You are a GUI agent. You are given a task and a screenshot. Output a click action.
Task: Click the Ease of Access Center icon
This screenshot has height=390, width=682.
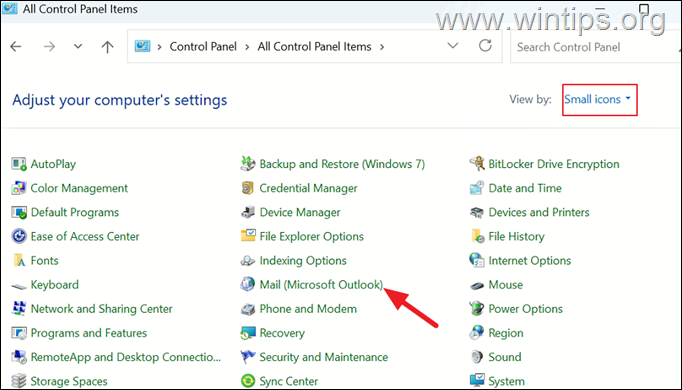pos(19,237)
